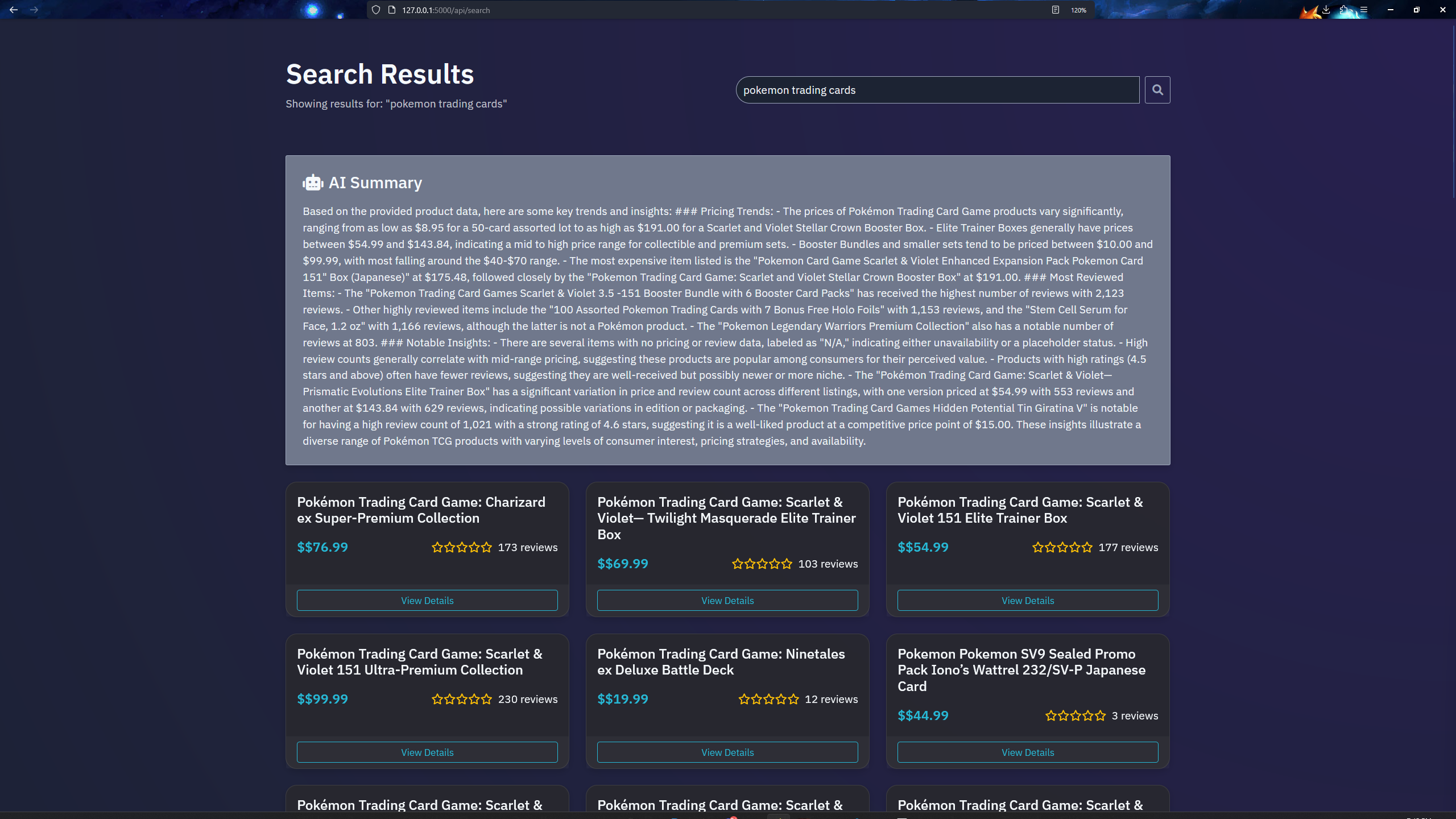Click the address bar URL text
The height and width of the screenshot is (819, 1456).
[x=446, y=10]
